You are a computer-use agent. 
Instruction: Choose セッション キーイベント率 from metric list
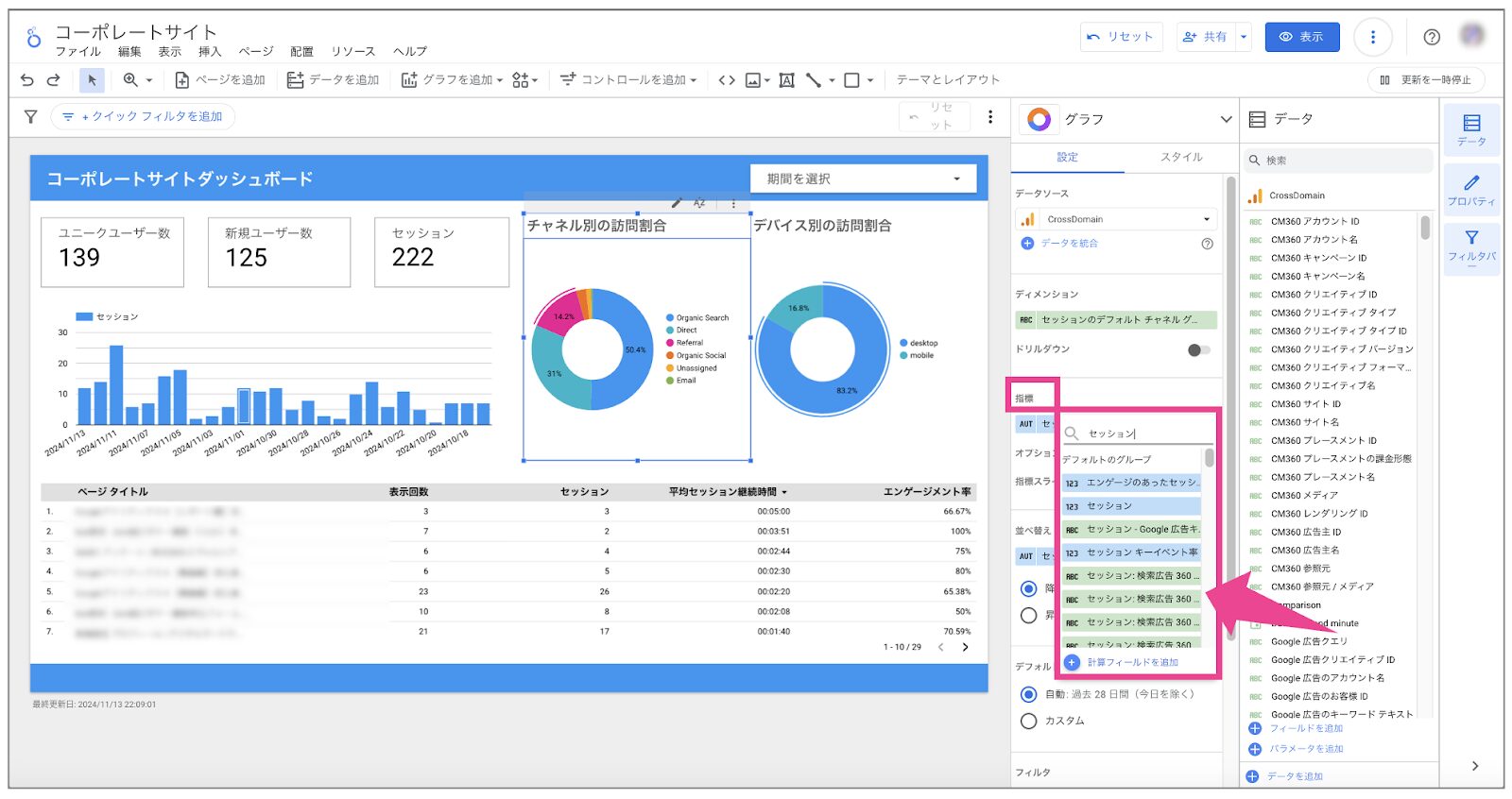pyautogui.click(x=1132, y=552)
